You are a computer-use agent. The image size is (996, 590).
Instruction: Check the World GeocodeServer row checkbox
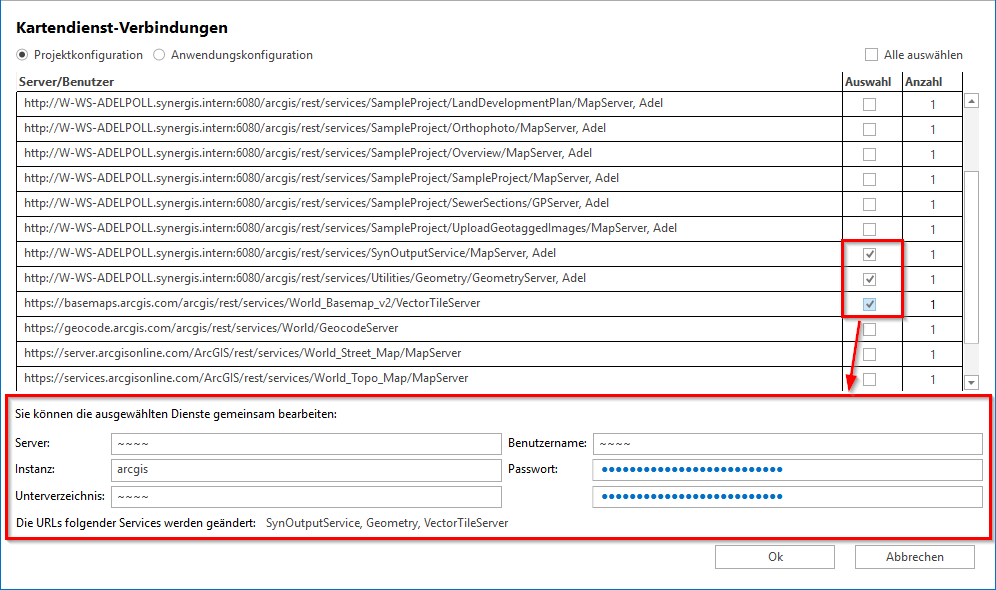[x=869, y=329]
